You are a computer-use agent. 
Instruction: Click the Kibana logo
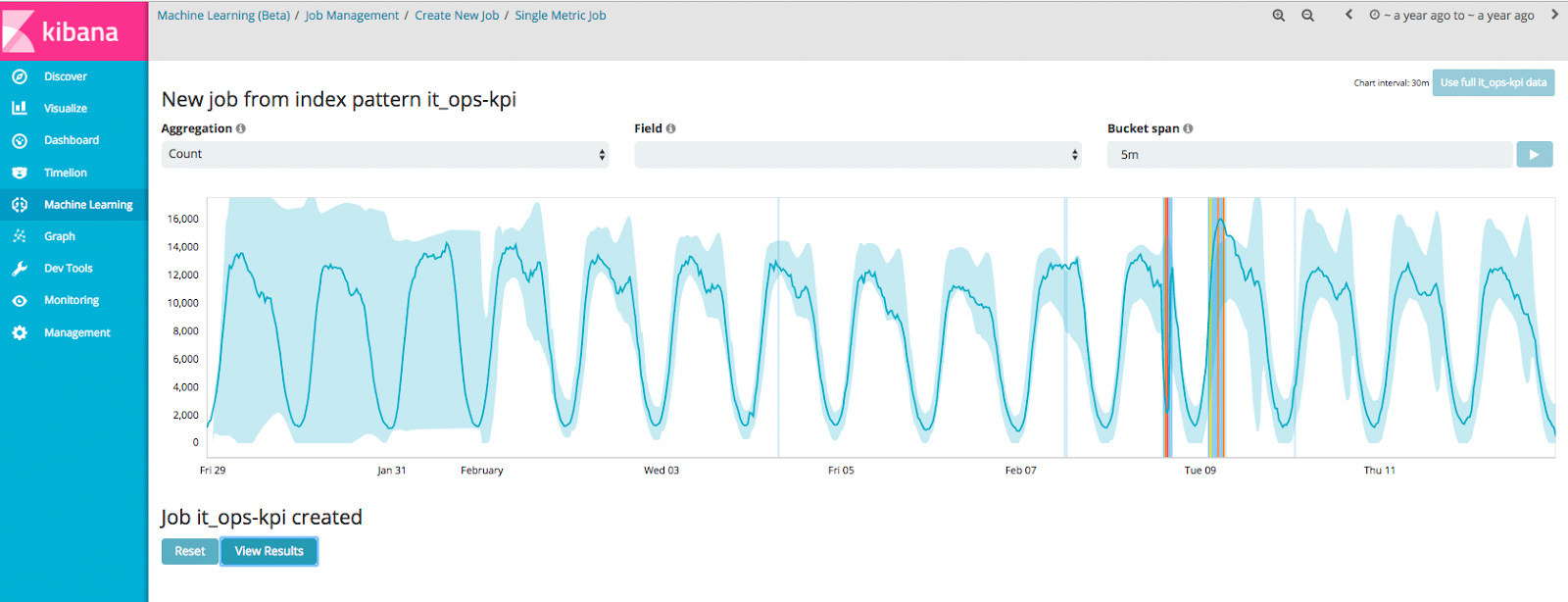73,30
